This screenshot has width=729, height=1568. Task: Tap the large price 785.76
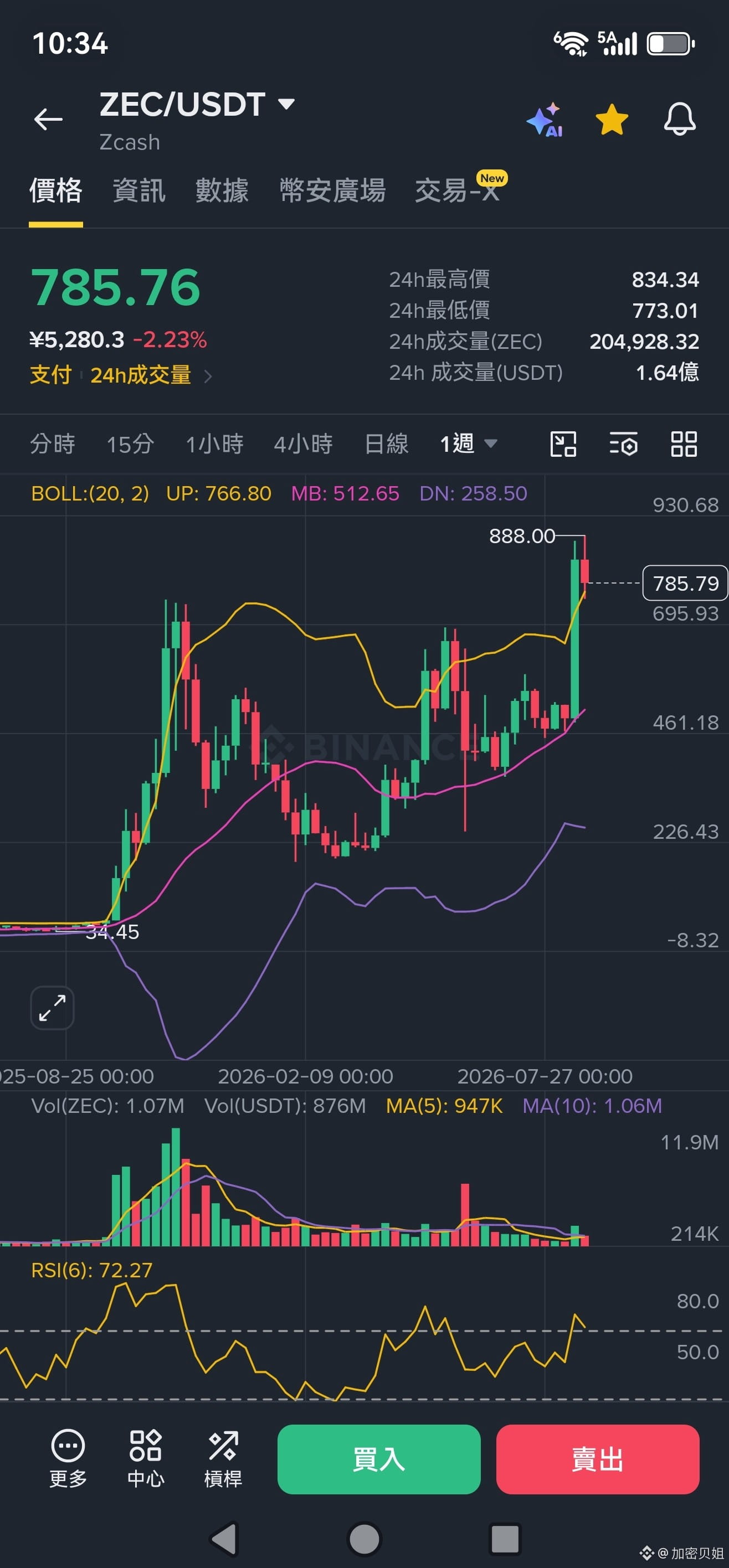(116, 287)
